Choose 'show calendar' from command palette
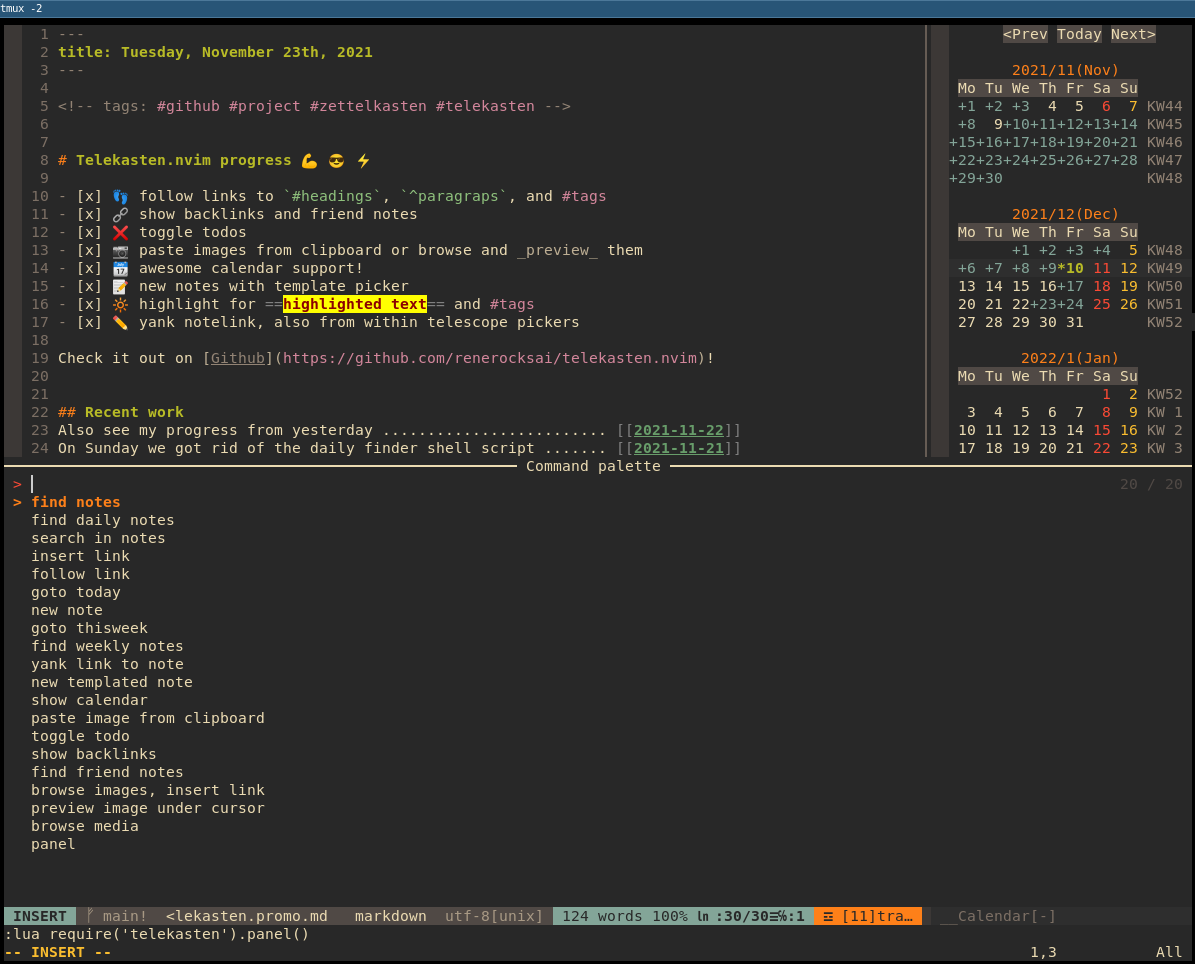Screen dimensions: 1195x964 [x=89, y=700]
